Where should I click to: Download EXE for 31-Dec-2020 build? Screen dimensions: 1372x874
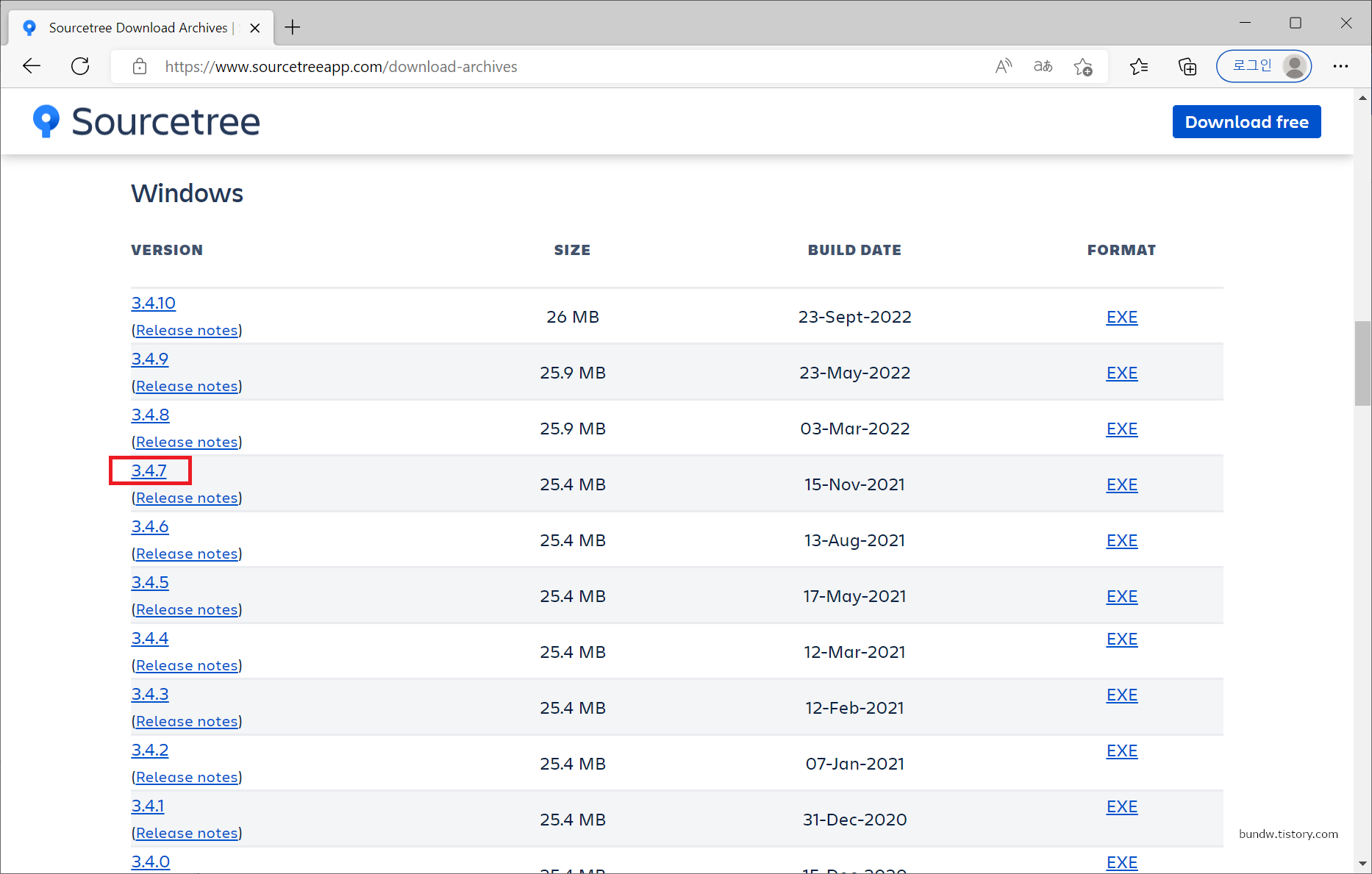pos(1122,807)
